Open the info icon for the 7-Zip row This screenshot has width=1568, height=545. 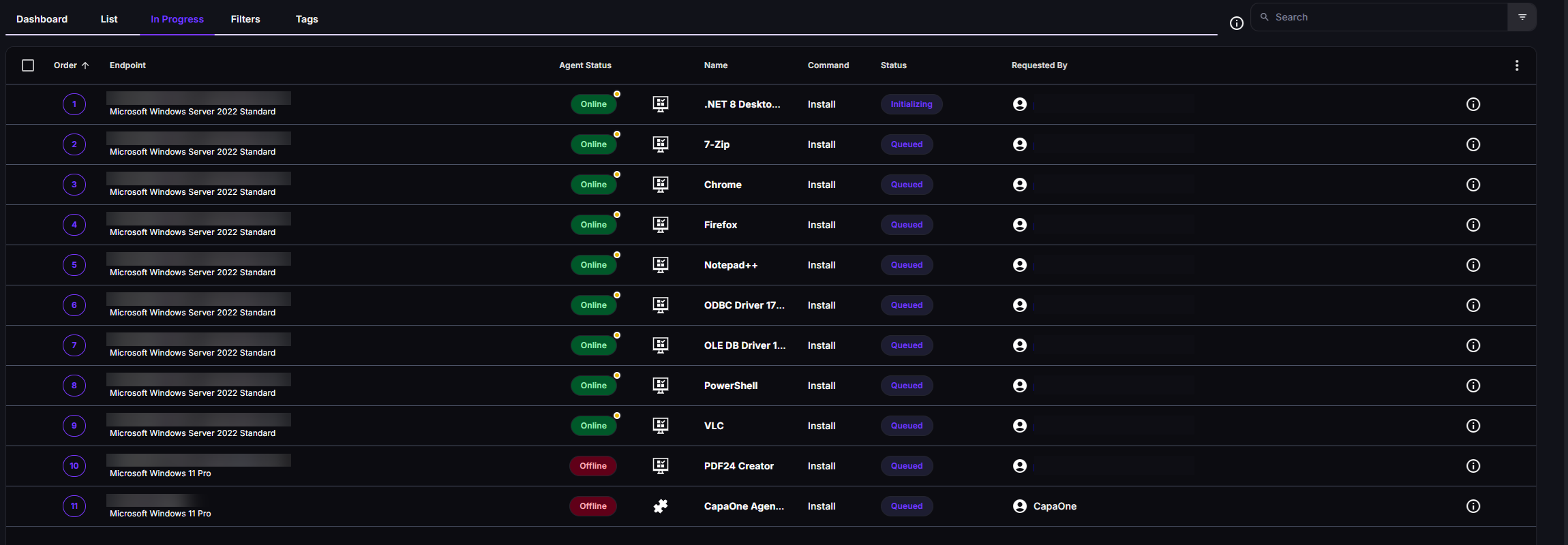1473,144
